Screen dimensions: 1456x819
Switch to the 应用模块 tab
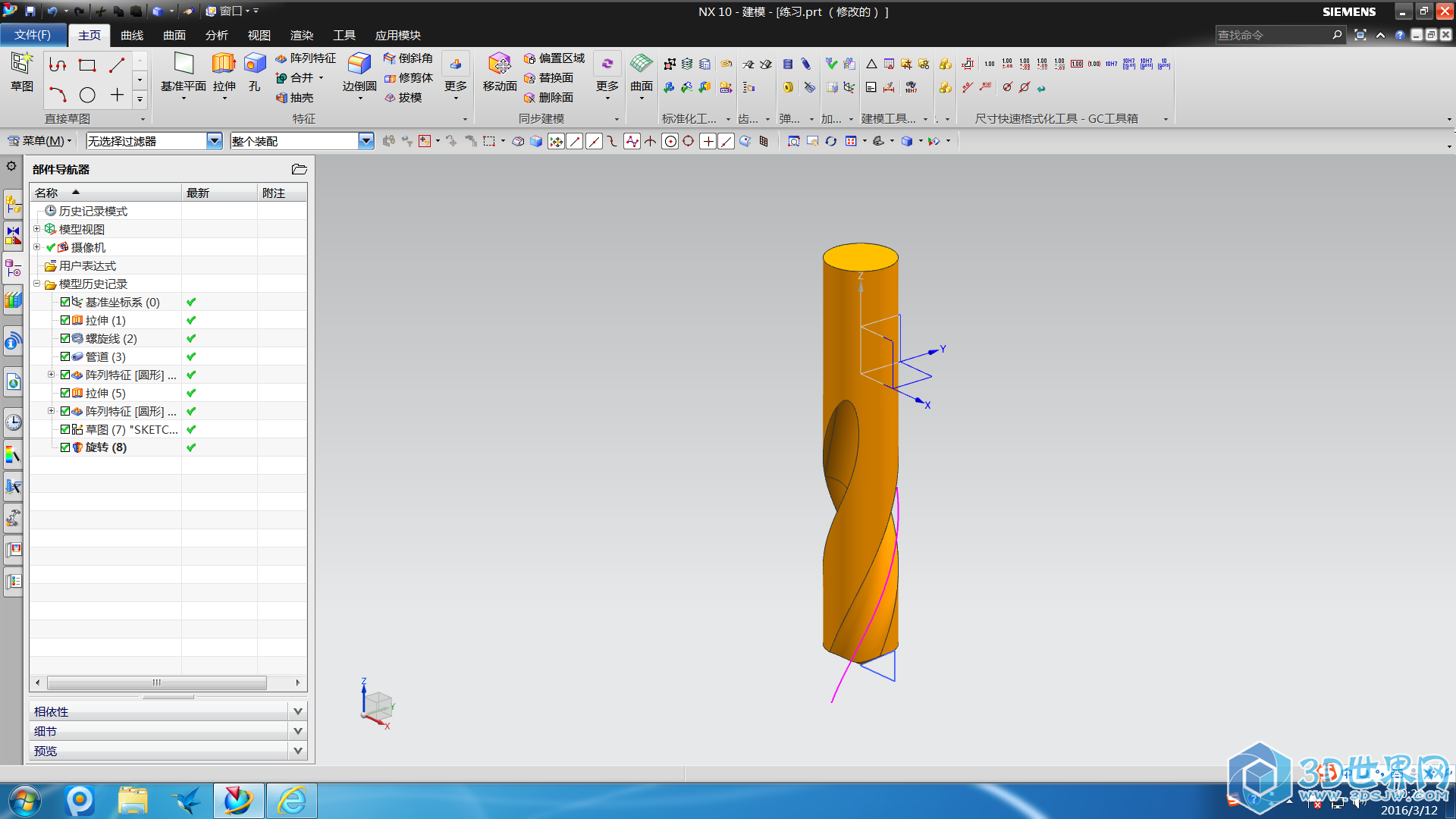pos(398,35)
